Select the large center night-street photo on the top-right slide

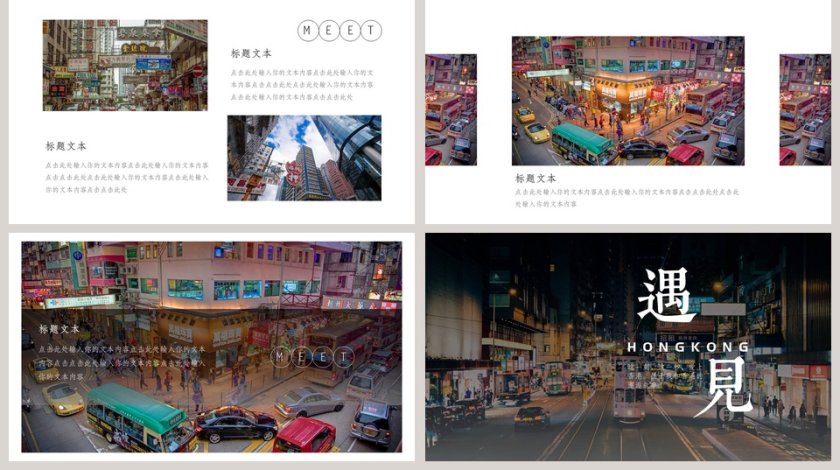click(x=628, y=101)
